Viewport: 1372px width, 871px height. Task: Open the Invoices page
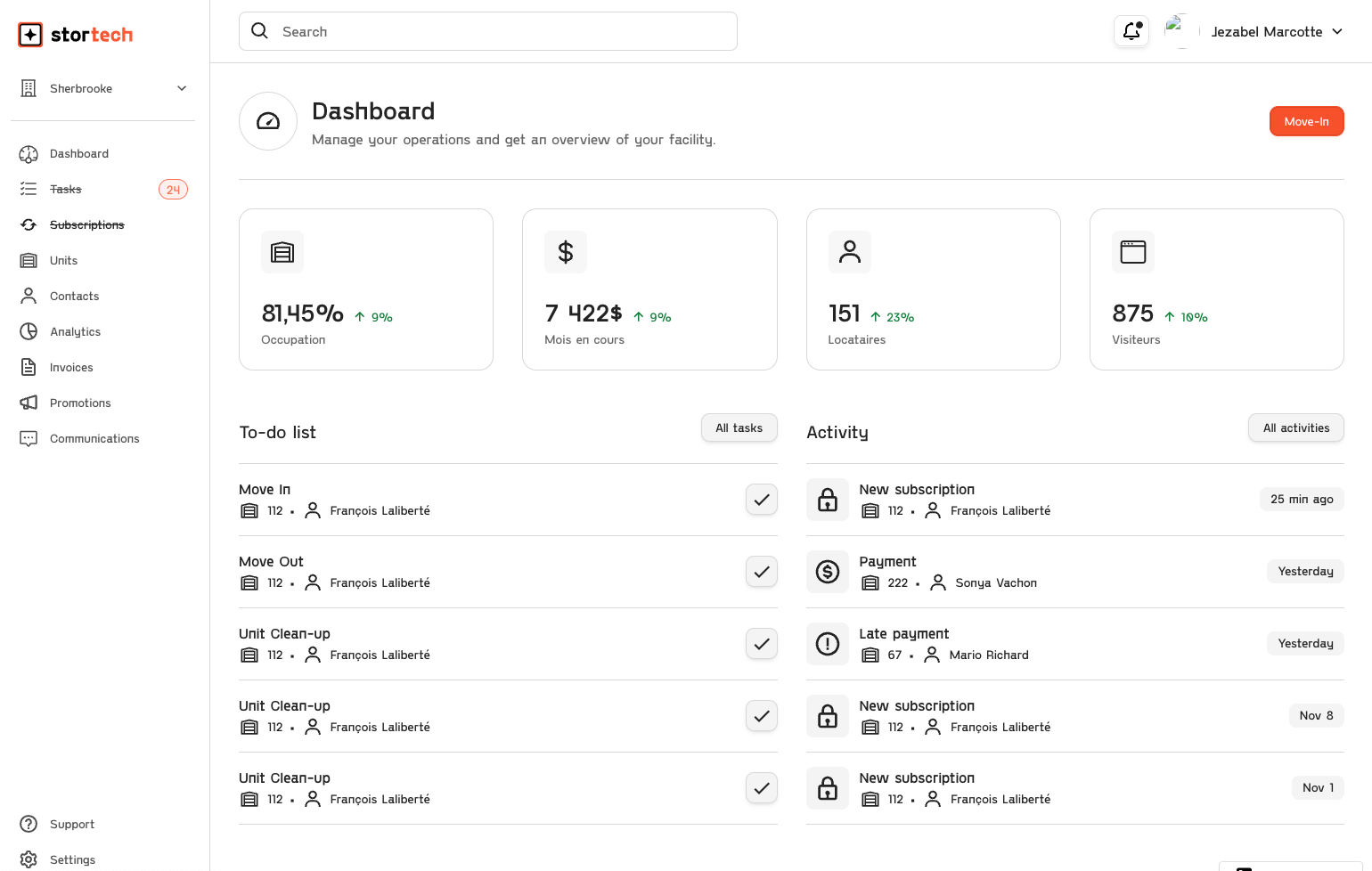[70, 367]
